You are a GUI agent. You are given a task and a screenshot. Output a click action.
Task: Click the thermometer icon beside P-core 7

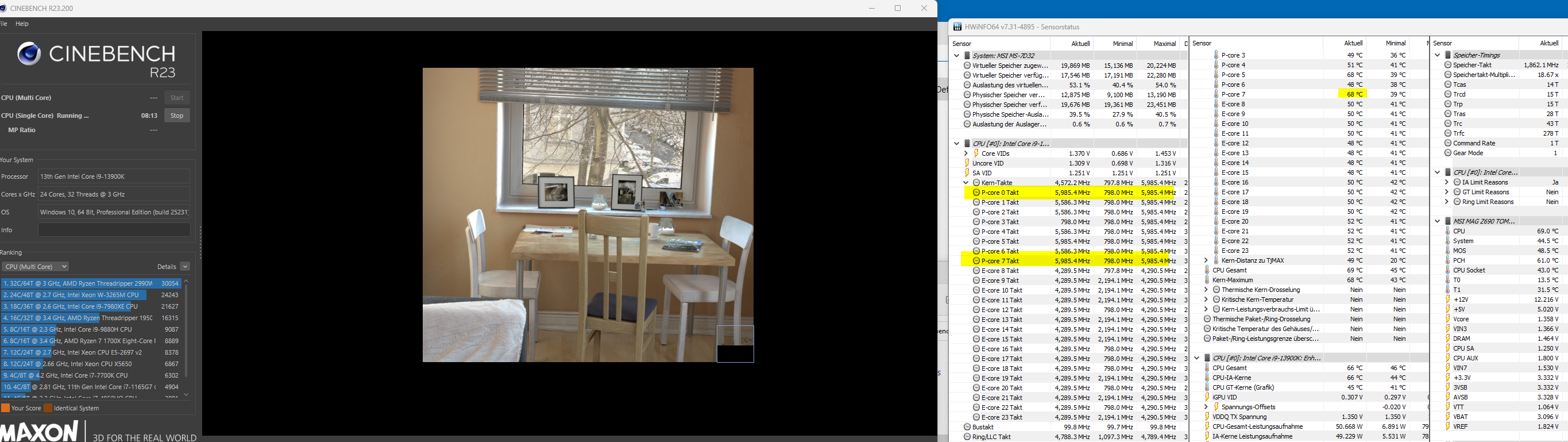click(x=1216, y=94)
